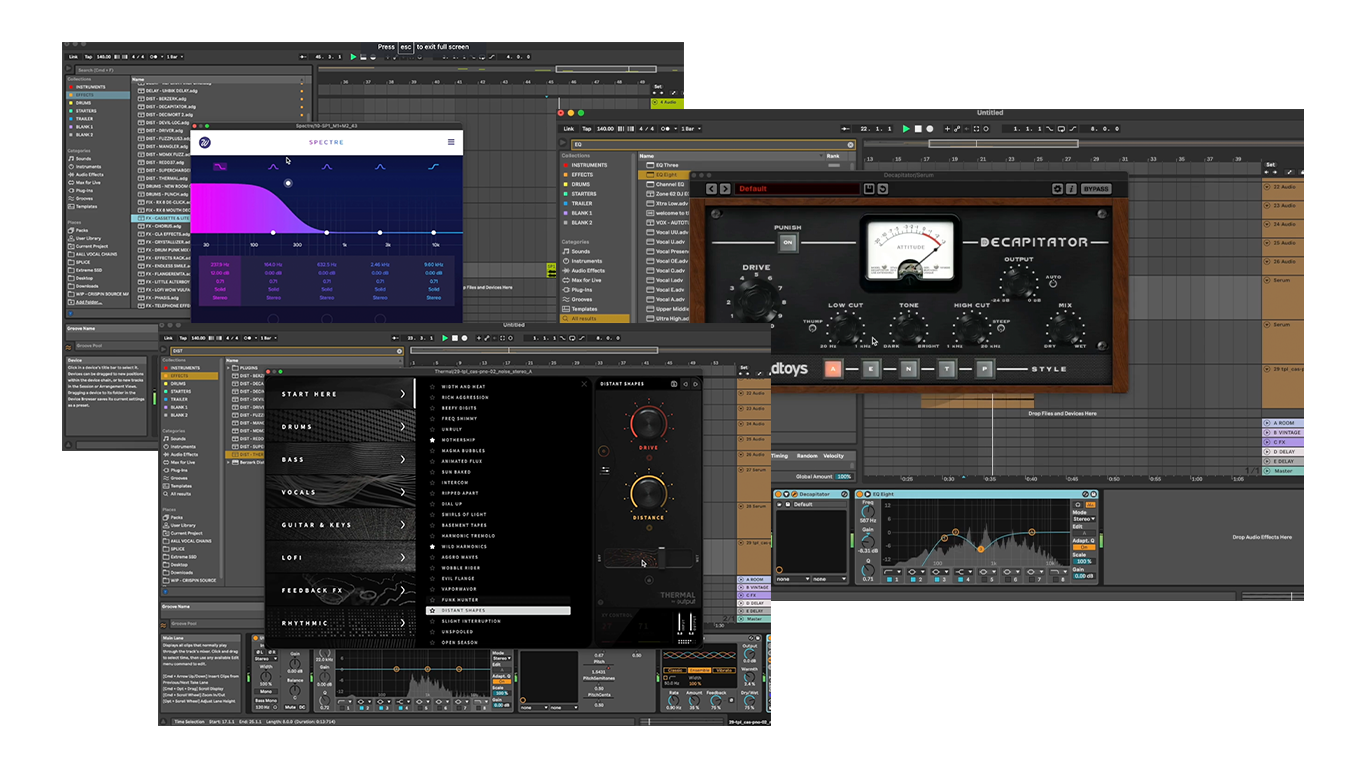The height and width of the screenshot is (768, 1366).
Task: Click the Tap tempo button in the EQ window
Action: coord(586,129)
